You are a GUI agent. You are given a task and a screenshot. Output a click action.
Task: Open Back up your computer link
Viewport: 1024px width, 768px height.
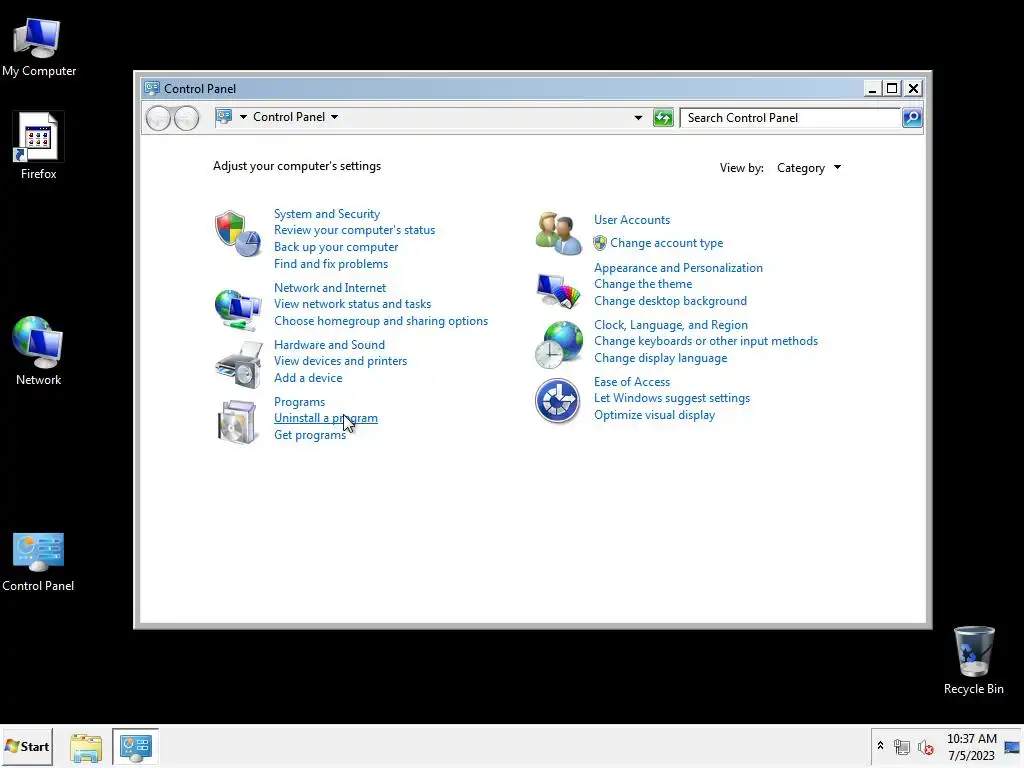click(x=336, y=247)
